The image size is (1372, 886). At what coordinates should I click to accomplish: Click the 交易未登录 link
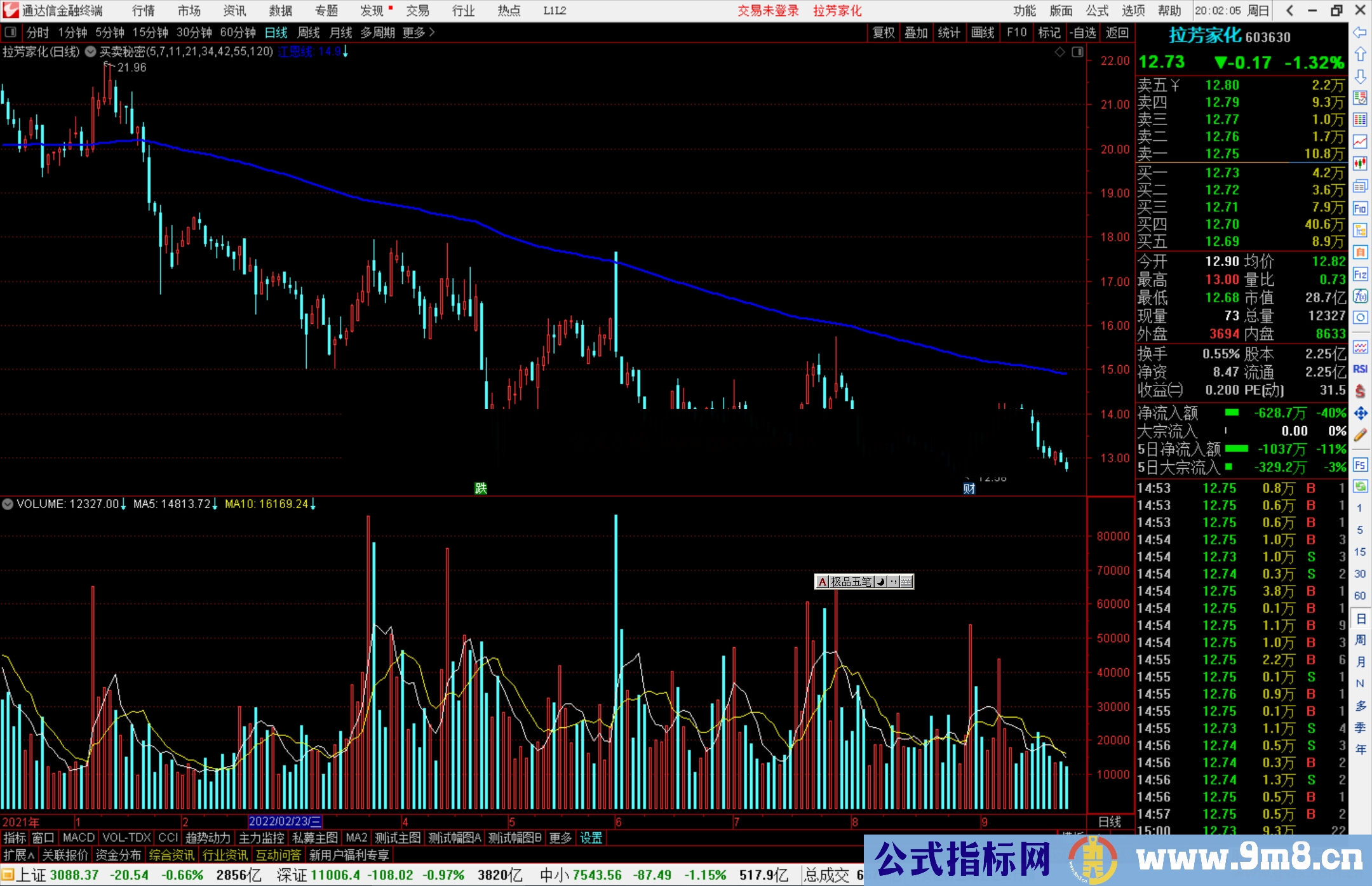768,11
